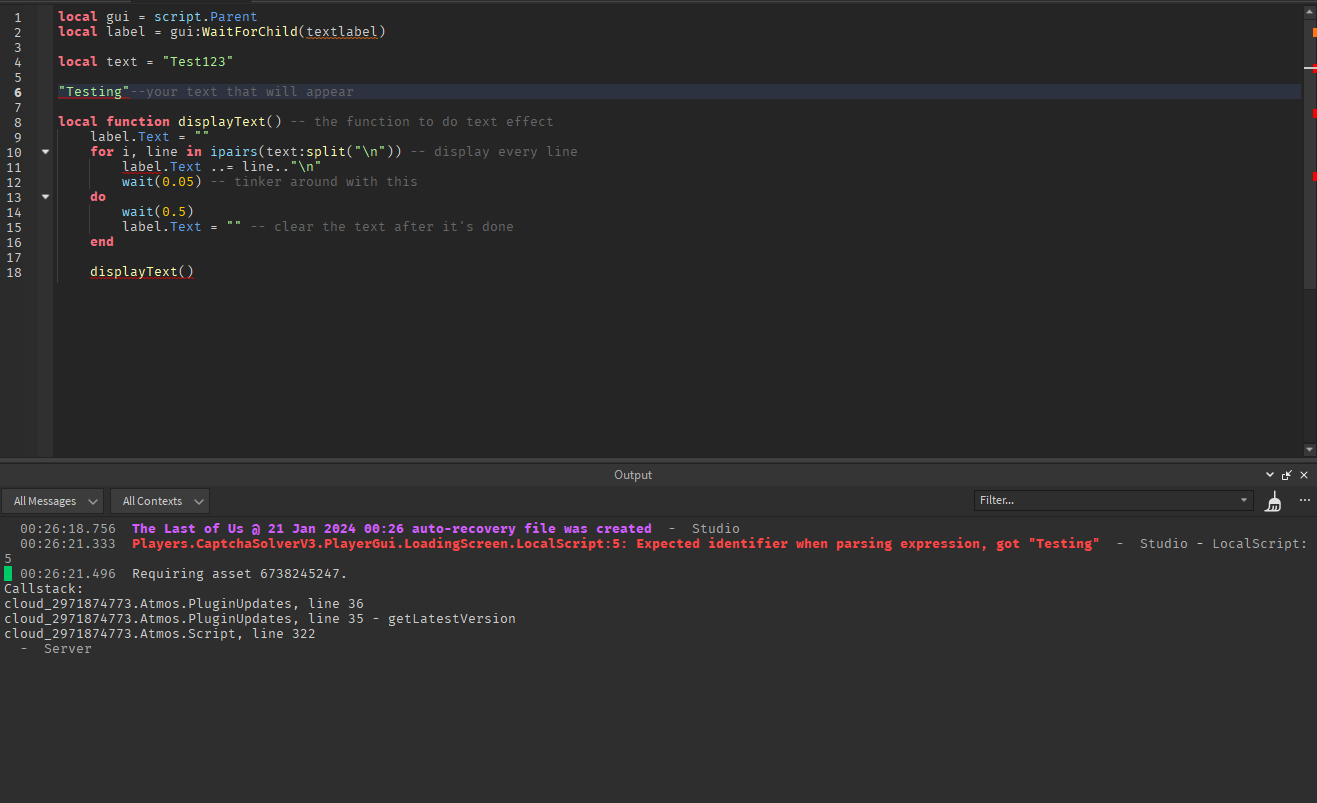Open the All Messages dropdown
This screenshot has height=803, width=1317.
[52, 500]
